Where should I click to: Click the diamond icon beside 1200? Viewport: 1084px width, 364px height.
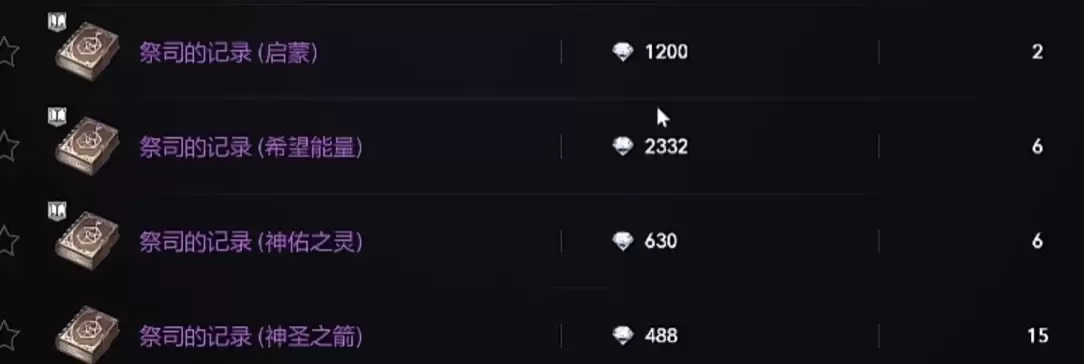coord(623,52)
